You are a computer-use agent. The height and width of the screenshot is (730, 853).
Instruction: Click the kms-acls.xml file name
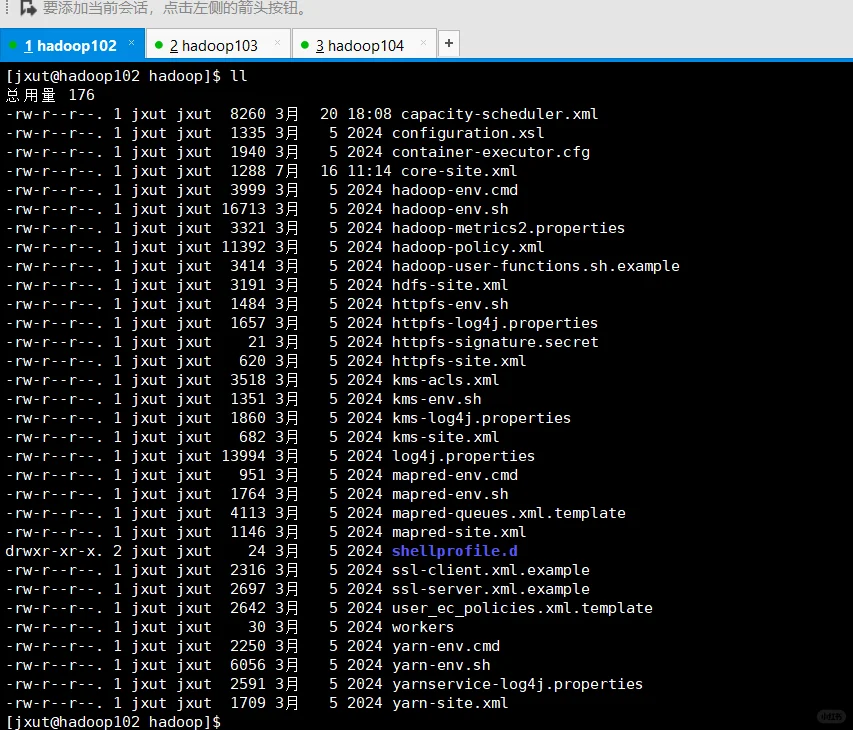click(x=446, y=380)
